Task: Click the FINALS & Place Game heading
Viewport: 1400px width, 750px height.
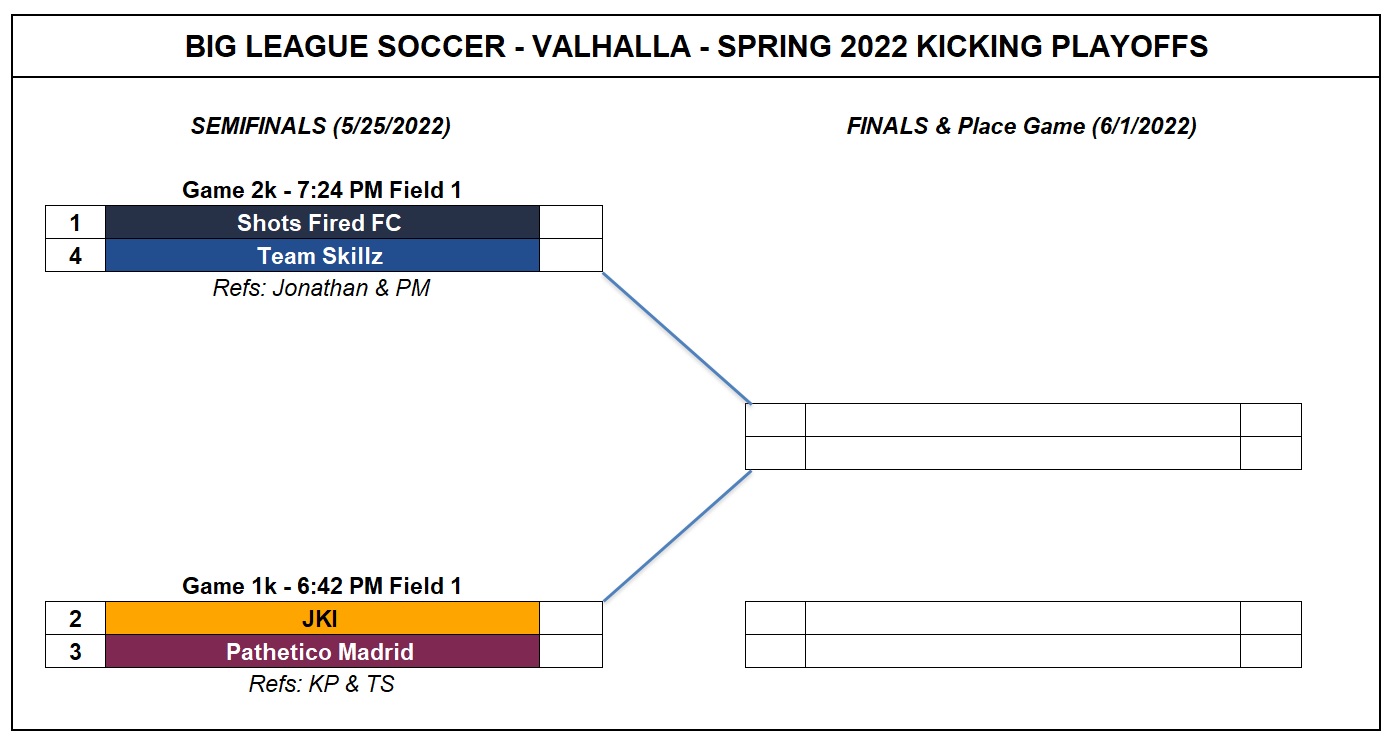Action: (1021, 126)
